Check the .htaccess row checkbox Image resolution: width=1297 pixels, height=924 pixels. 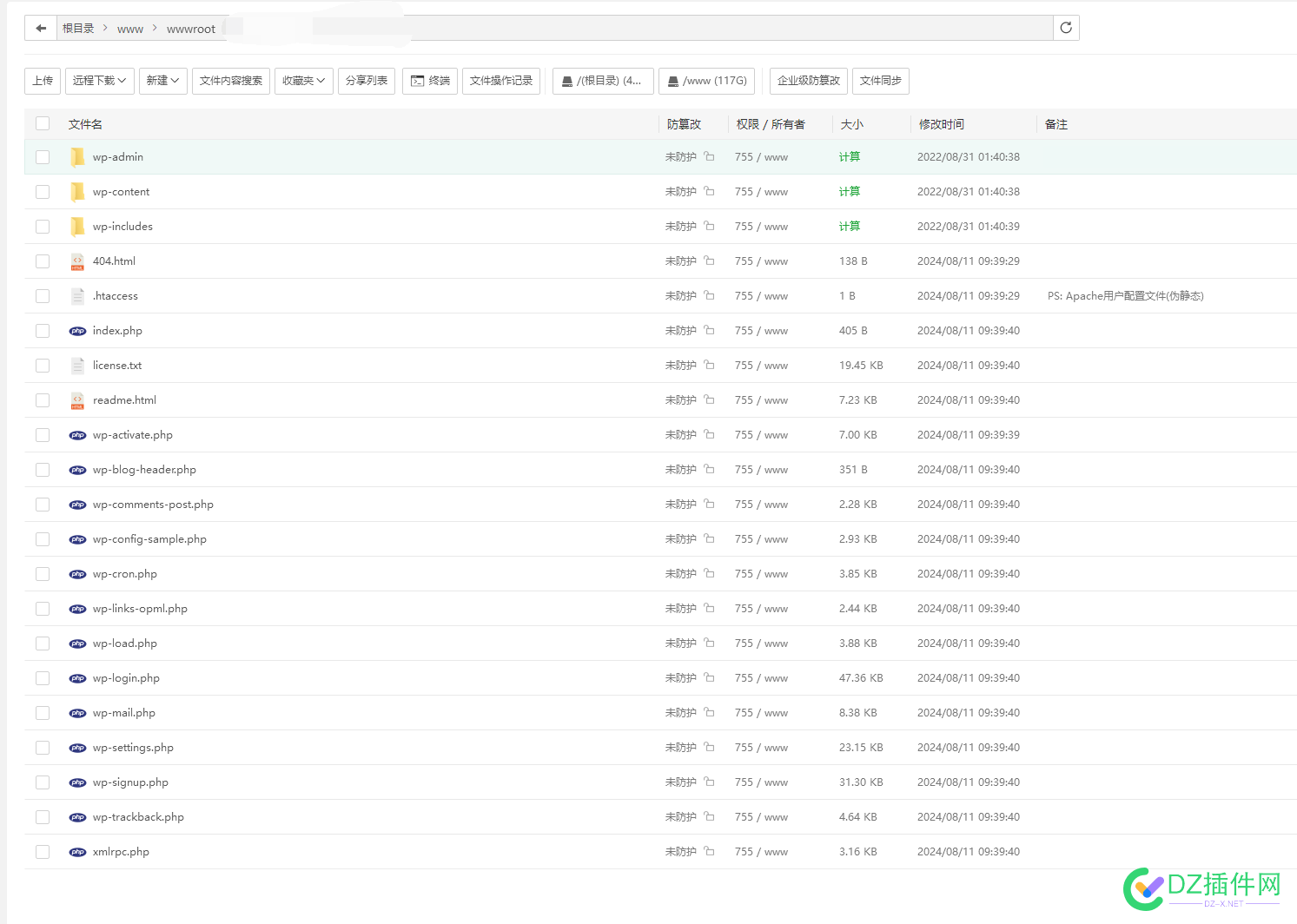click(x=43, y=296)
